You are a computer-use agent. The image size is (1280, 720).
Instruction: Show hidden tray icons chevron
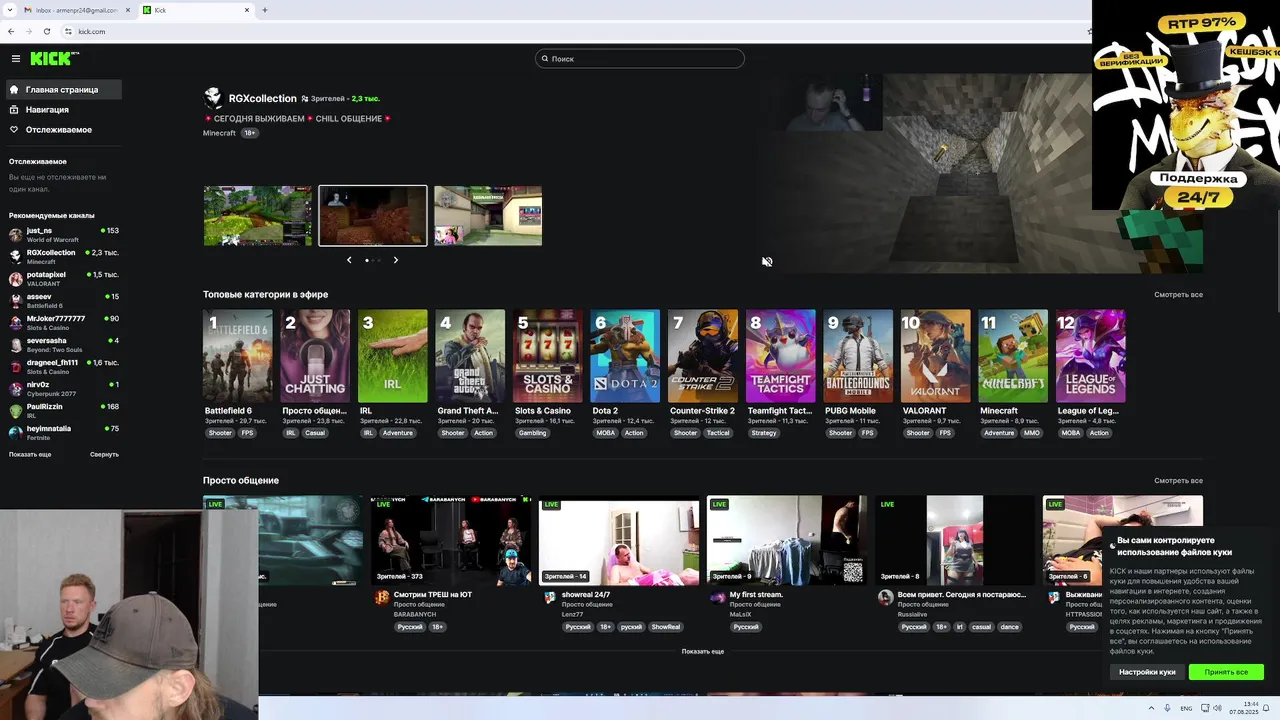click(1151, 708)
